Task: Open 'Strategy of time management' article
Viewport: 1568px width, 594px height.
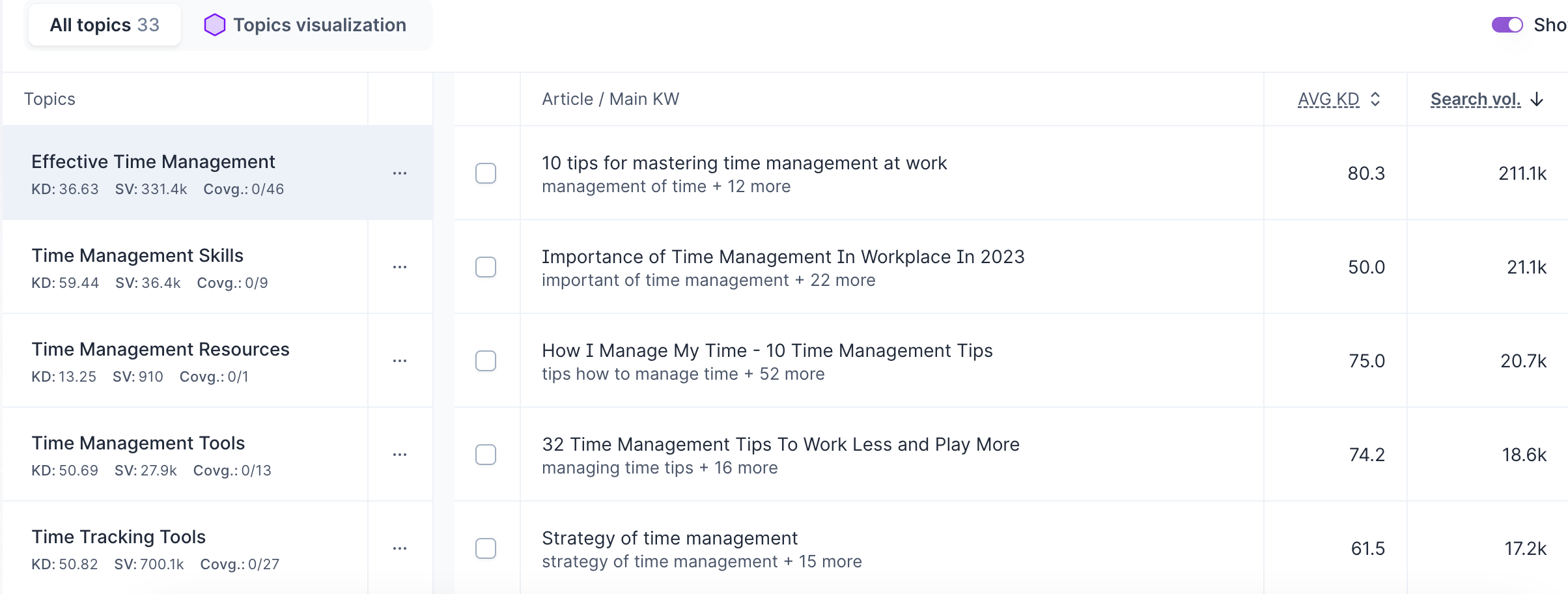Action: 669,538
